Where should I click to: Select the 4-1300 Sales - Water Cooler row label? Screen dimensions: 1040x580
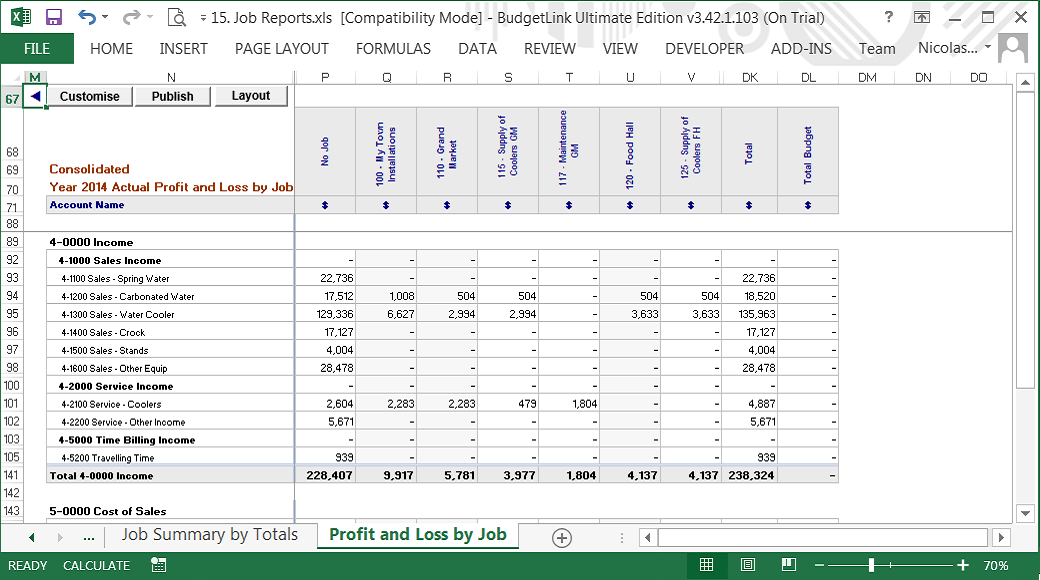(118, 315)
